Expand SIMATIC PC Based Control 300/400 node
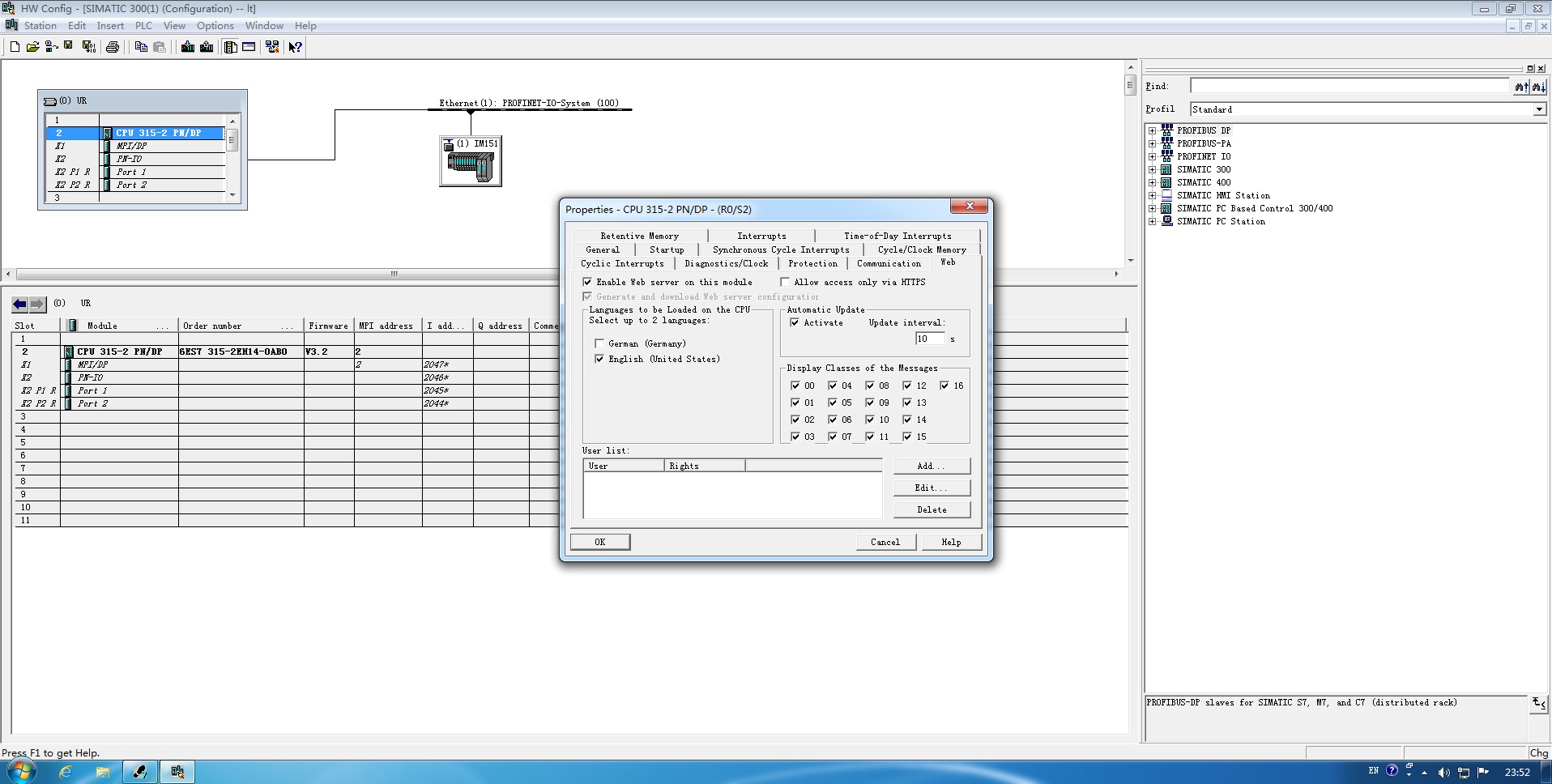This screenshot has width=1552, height=784. 1152,208
